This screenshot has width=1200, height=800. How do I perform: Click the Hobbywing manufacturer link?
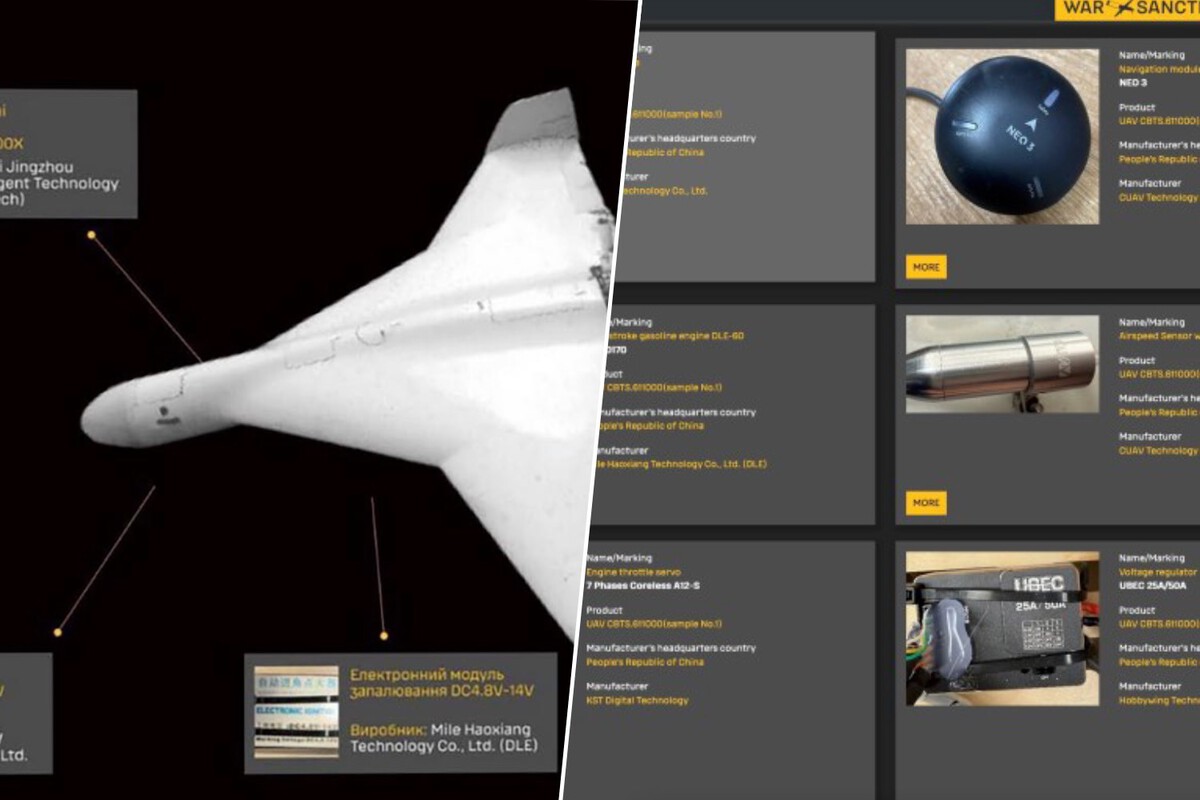click(1158, 701)
